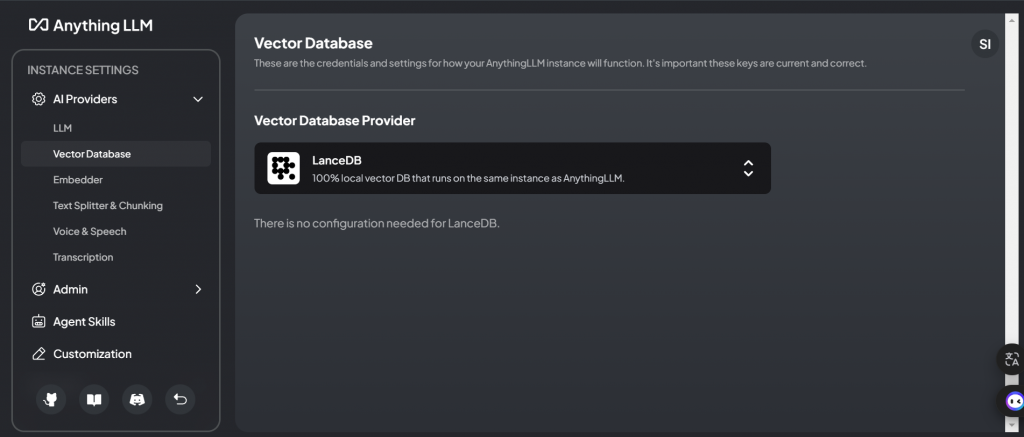The width and height of the screenshot is (1024, 437).
Task: Open Agent Skills page
Action: coord(84,322)
